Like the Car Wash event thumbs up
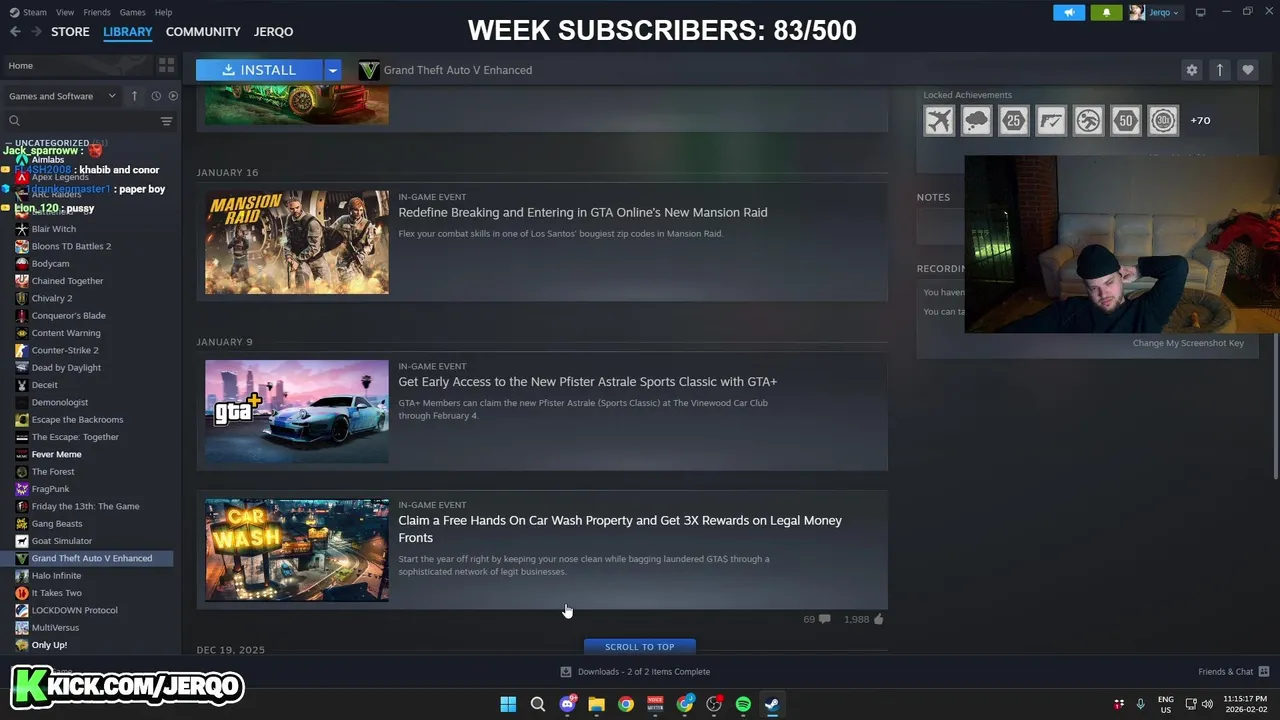1280x720 pixels. [878, 619]
